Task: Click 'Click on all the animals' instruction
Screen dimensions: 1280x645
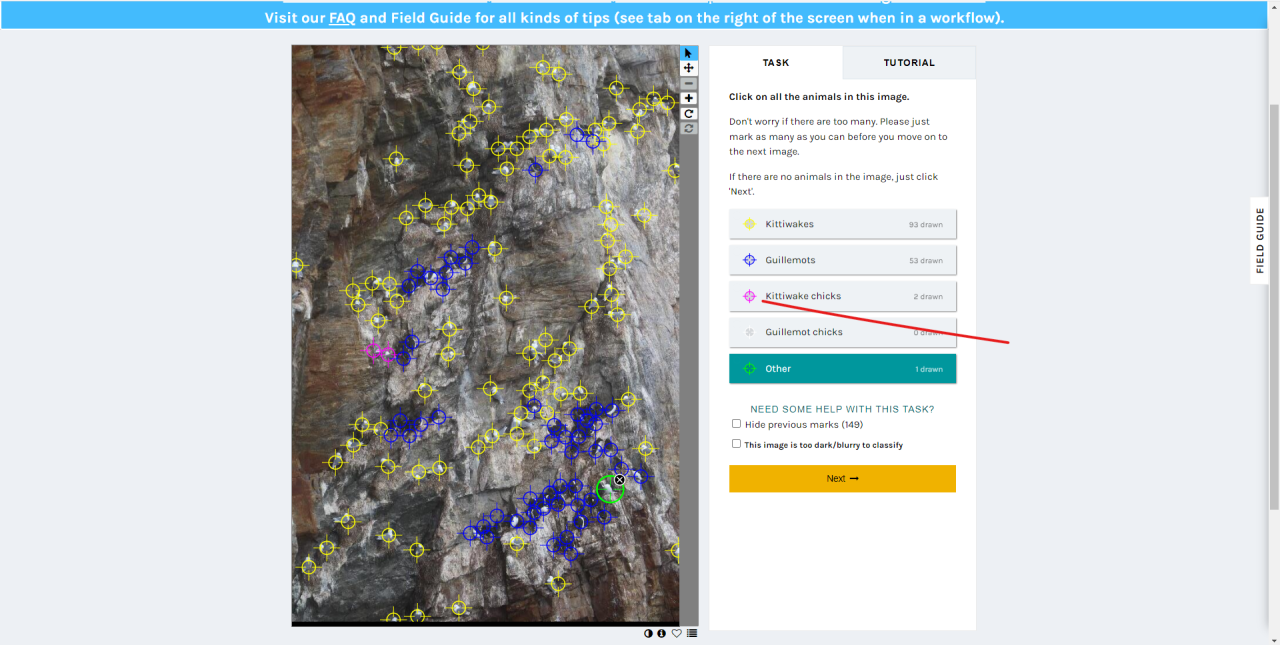Action: coord(819,97)
